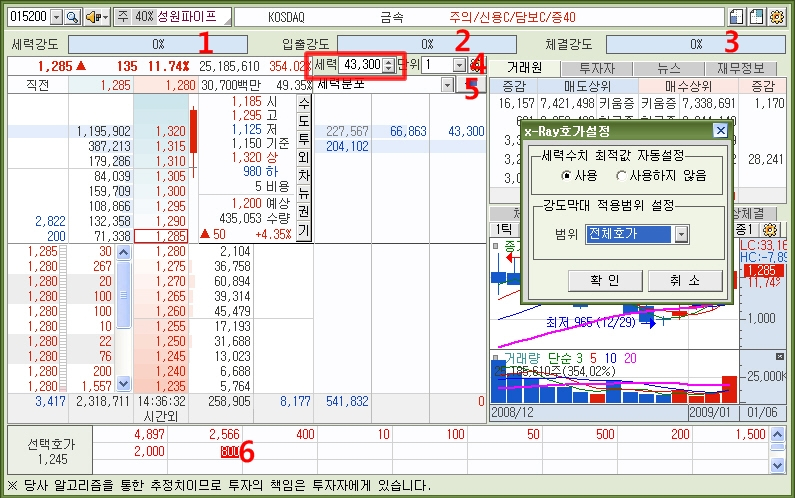This screenshot has height=498, width=795.
Task: Open the stock search magnifier icon
Action: 73,17
